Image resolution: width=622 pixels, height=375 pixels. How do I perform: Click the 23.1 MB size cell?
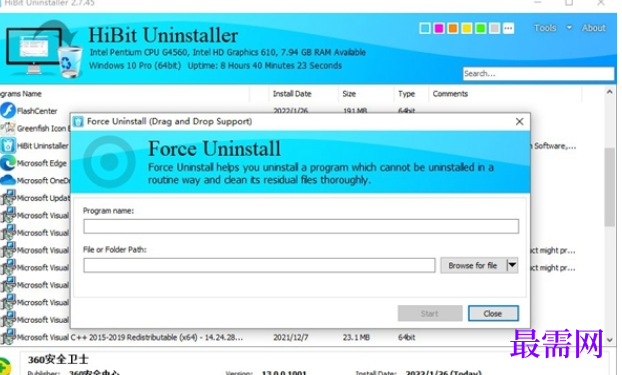[x=356, y=337]
